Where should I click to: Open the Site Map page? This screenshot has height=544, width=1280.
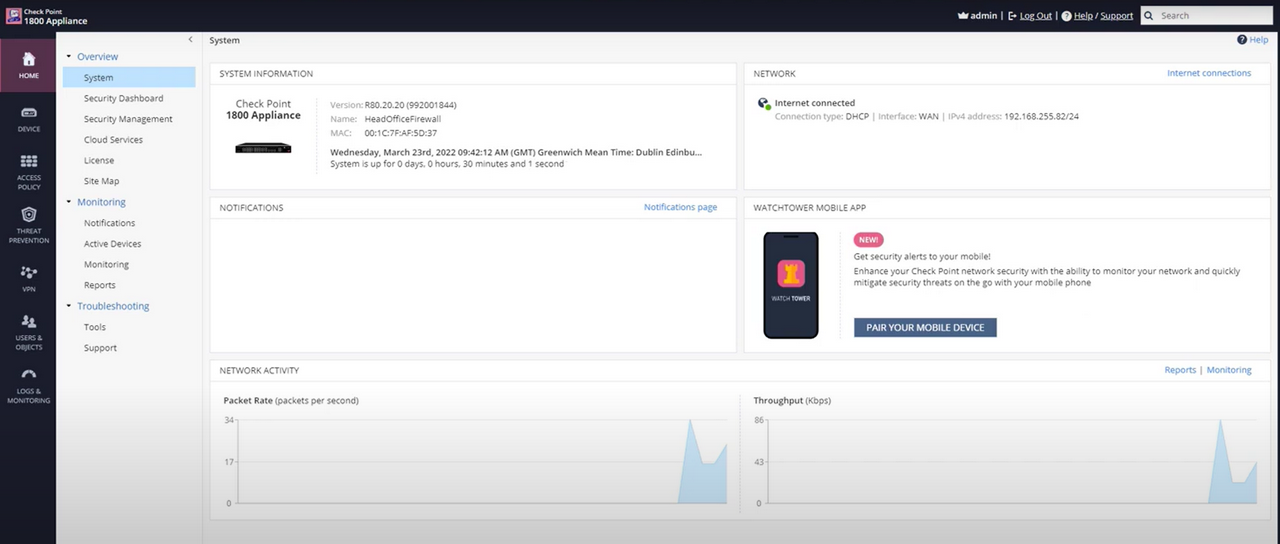(102, 181)
